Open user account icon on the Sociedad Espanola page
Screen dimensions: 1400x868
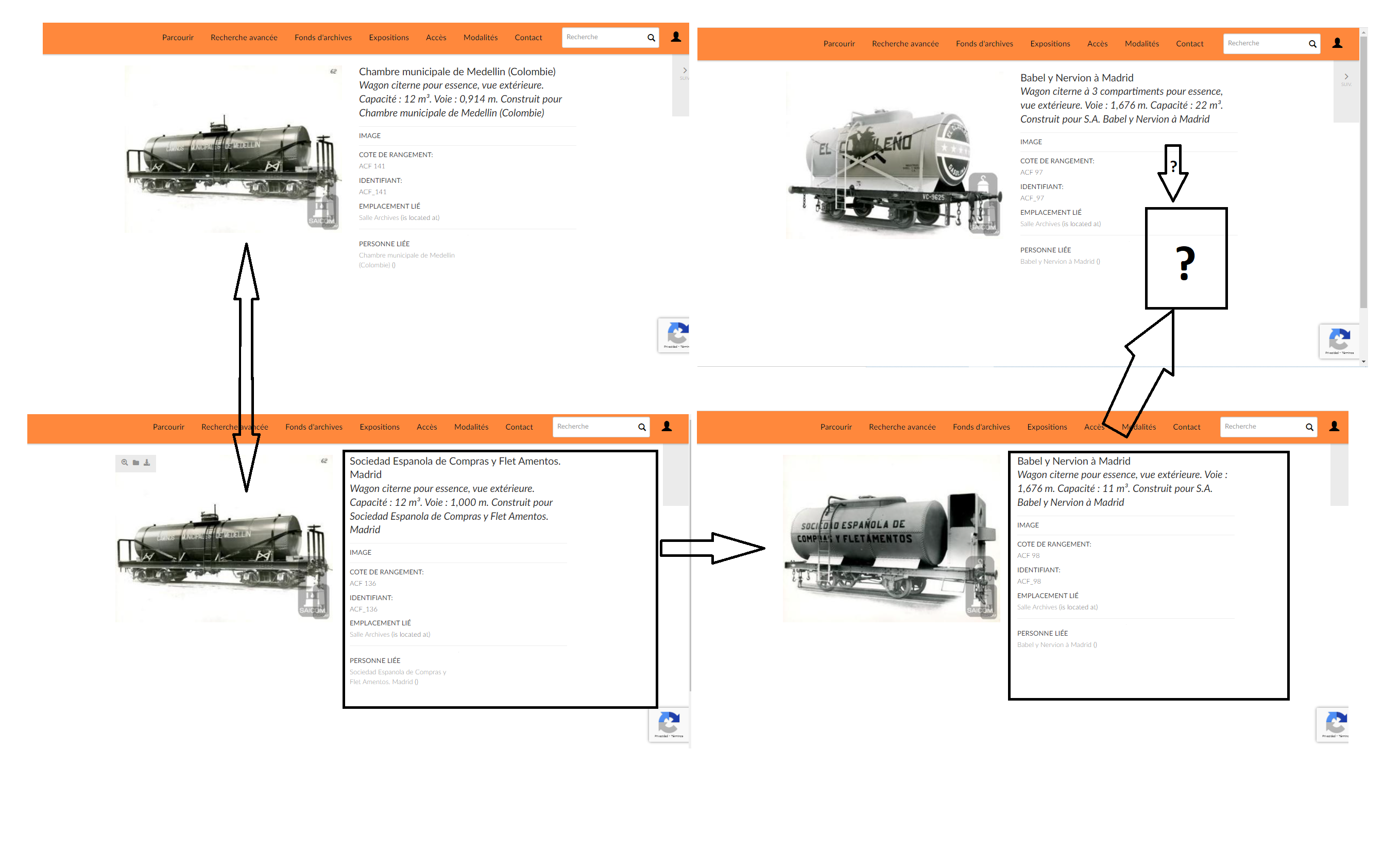pos(667,427)
